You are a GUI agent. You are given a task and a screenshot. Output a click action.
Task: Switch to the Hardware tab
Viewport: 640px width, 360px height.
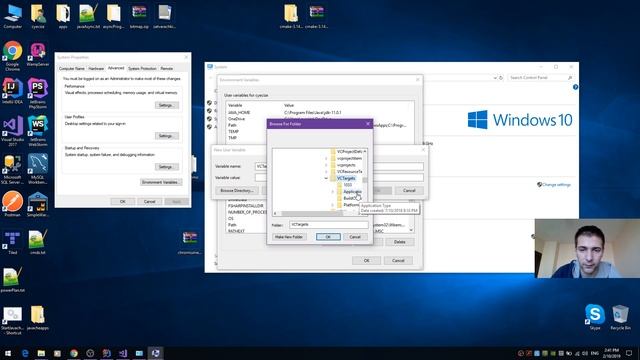(96, 69)
